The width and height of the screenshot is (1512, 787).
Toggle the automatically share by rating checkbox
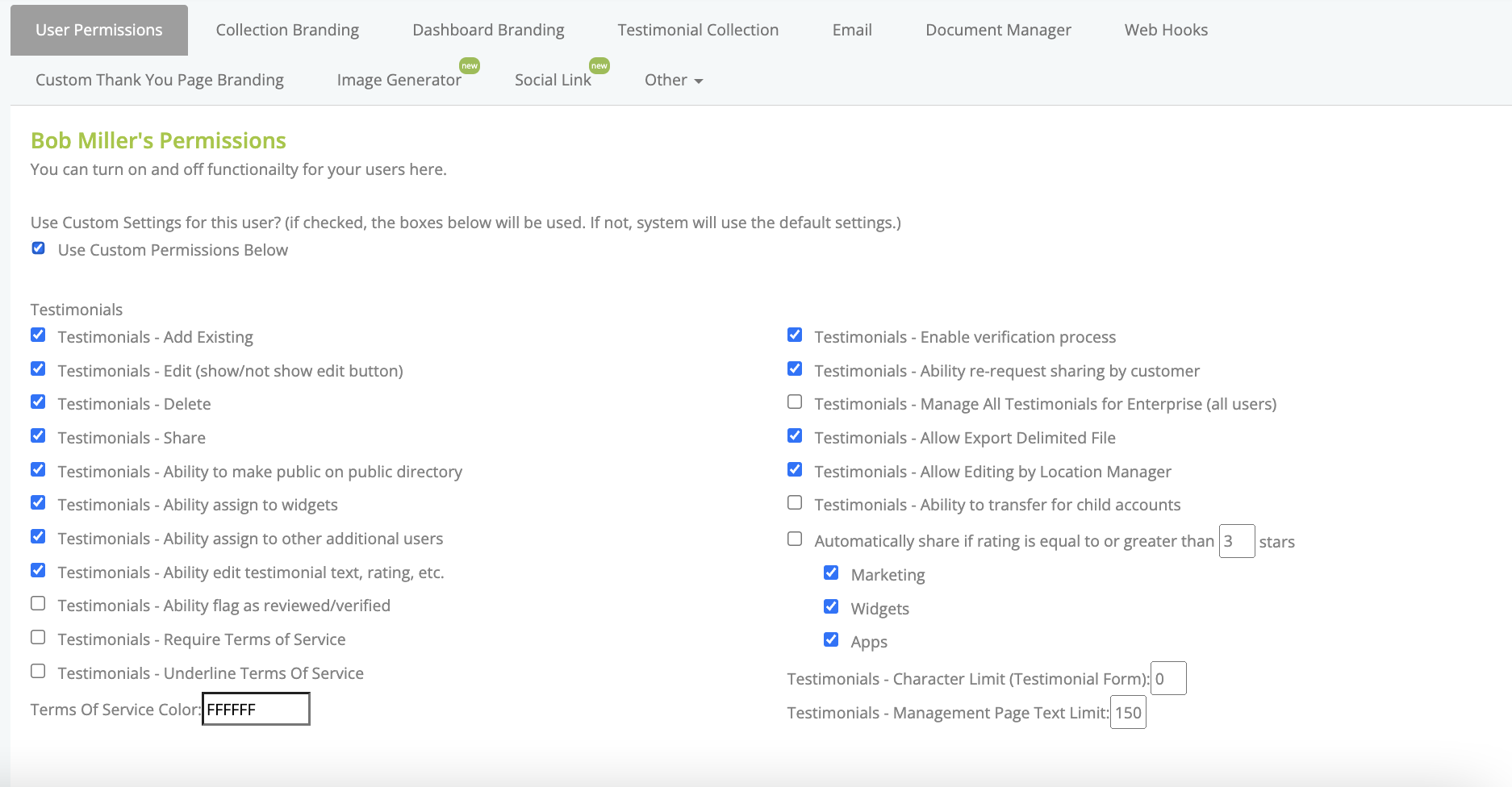tap(795, 539)
